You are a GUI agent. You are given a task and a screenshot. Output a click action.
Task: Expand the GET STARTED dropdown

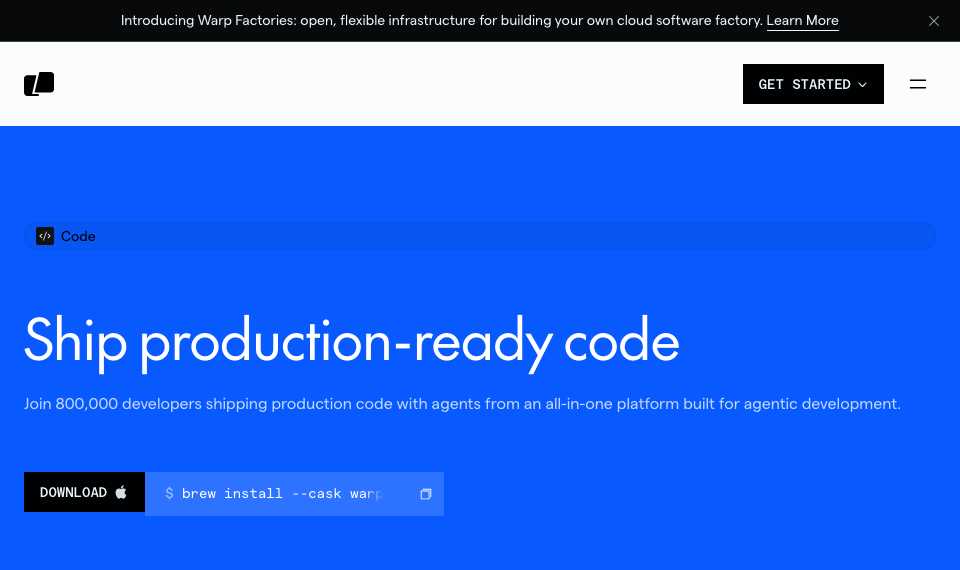click(x=813, y=84)
